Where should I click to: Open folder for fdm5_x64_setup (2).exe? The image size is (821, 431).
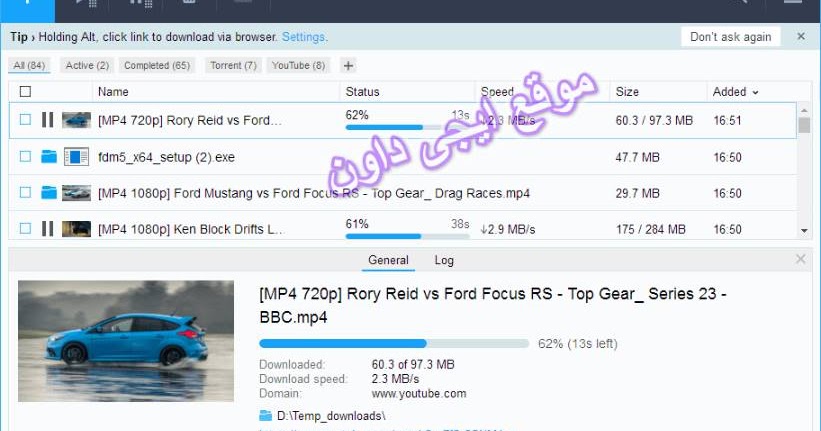(49, 156)
